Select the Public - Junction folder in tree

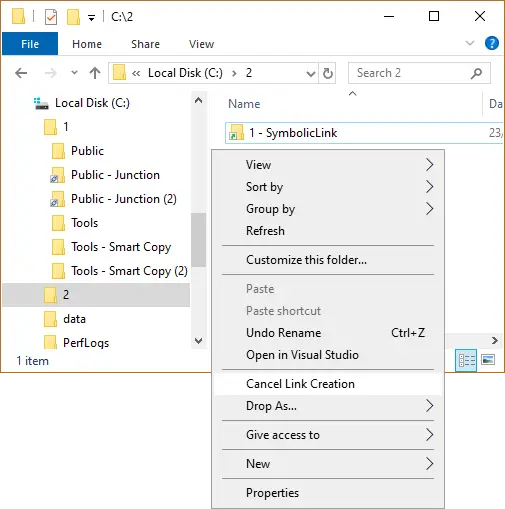pyautogui.click(x=115, y=175)
